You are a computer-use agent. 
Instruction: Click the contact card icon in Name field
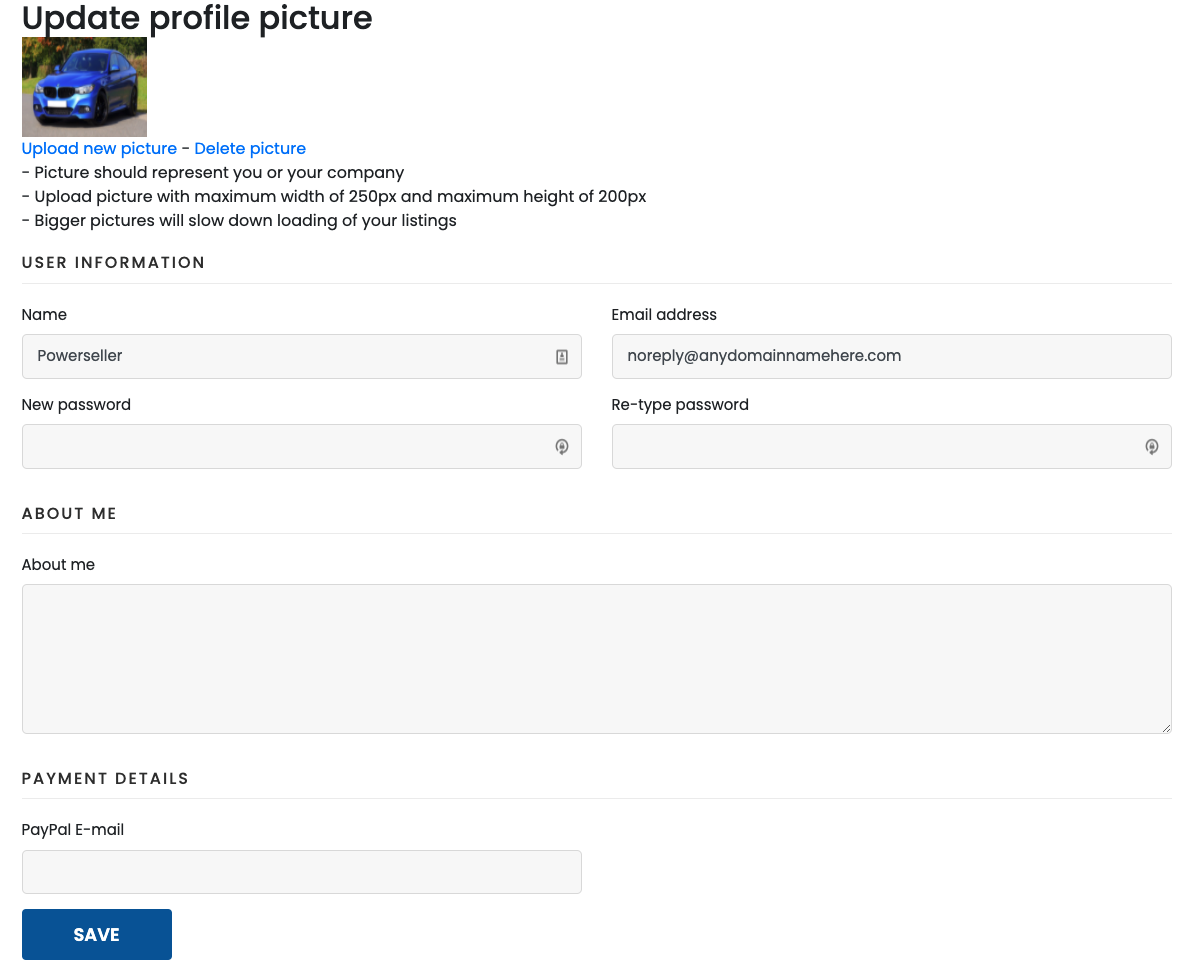(561, 356)
